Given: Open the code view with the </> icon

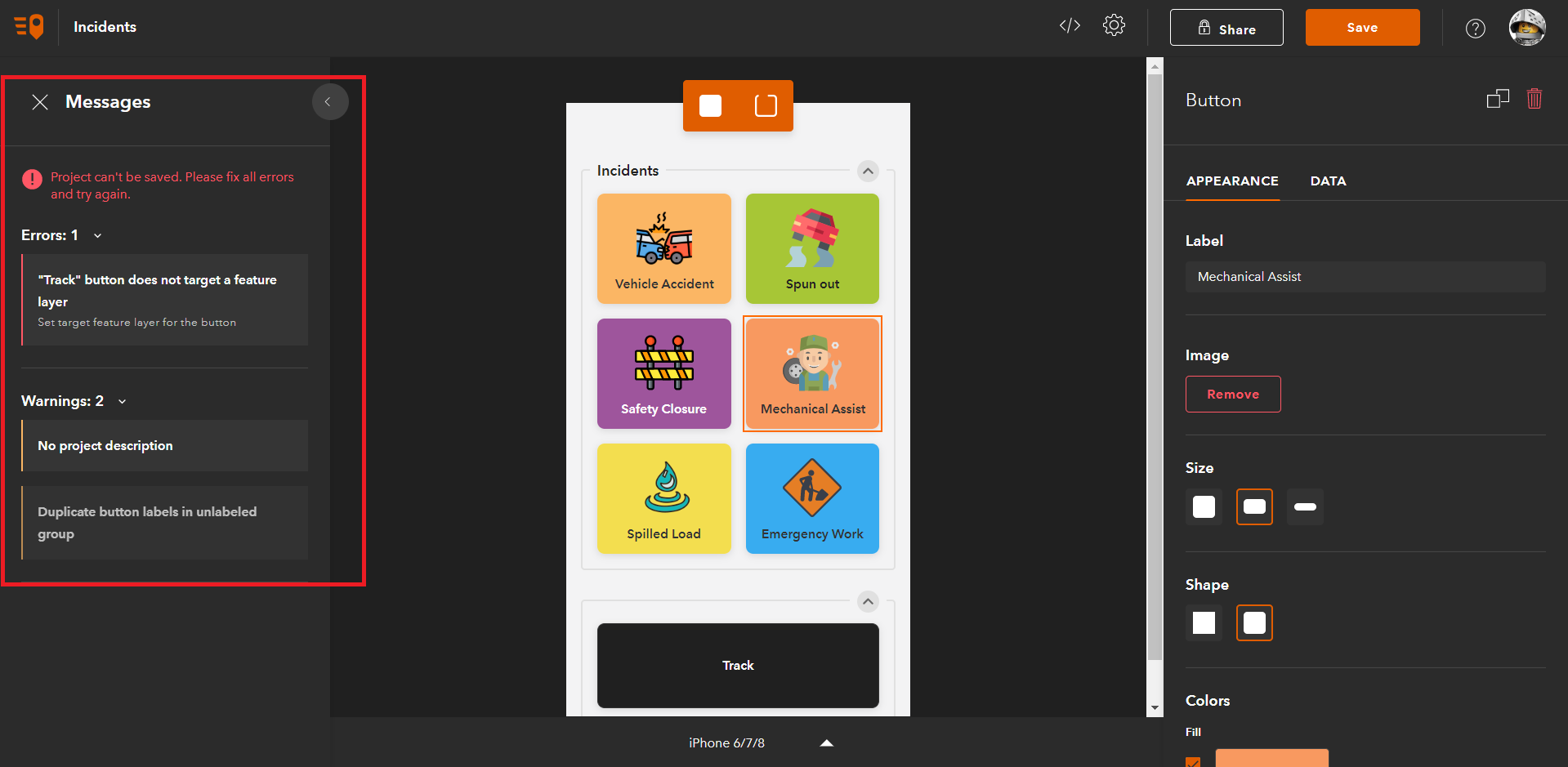Looking at the screenshot, I should tap(1069, 25).
